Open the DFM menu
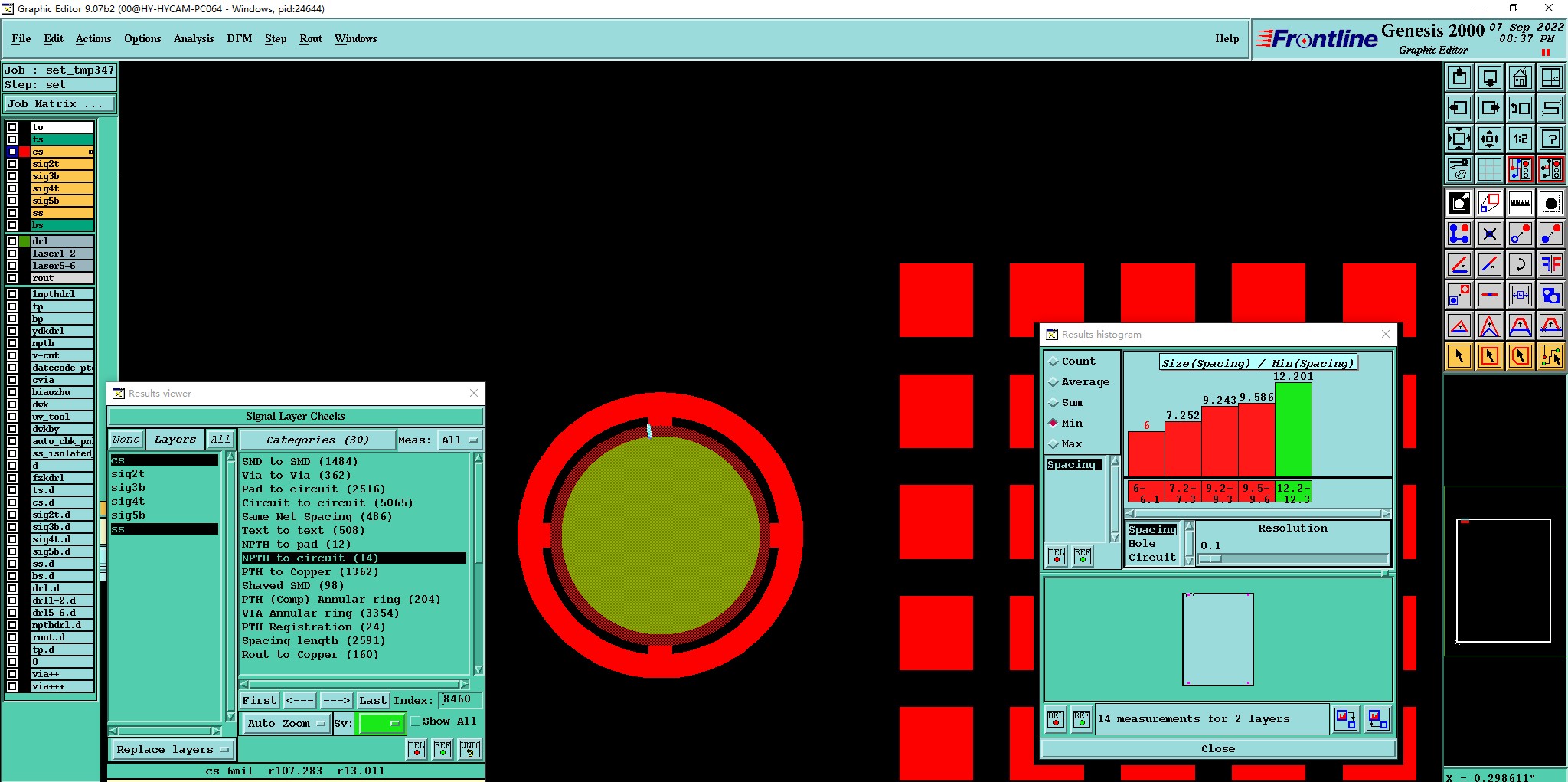Screen dimensions: 1568x782 pos(240,38)
